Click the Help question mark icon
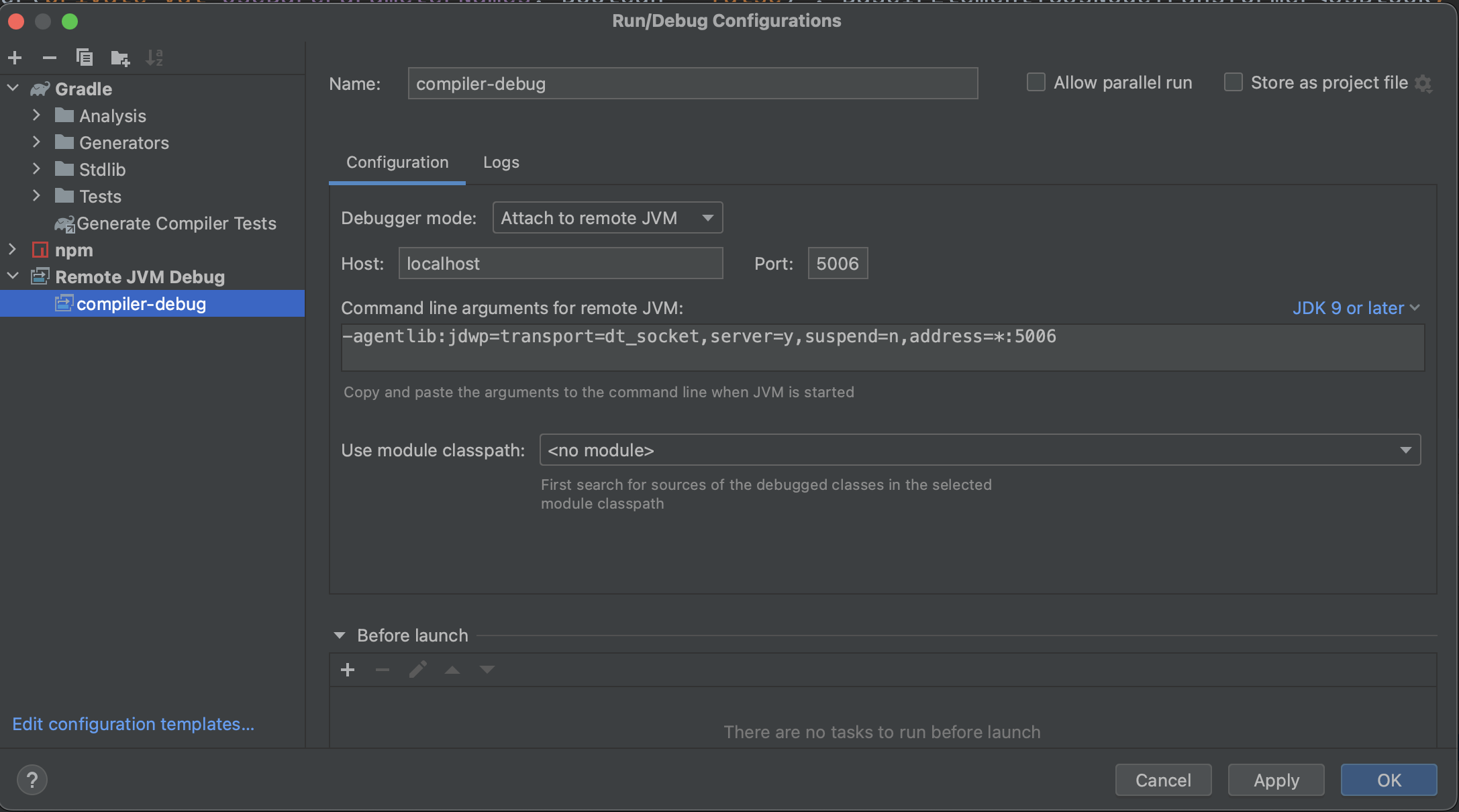 tap(32, 780)
